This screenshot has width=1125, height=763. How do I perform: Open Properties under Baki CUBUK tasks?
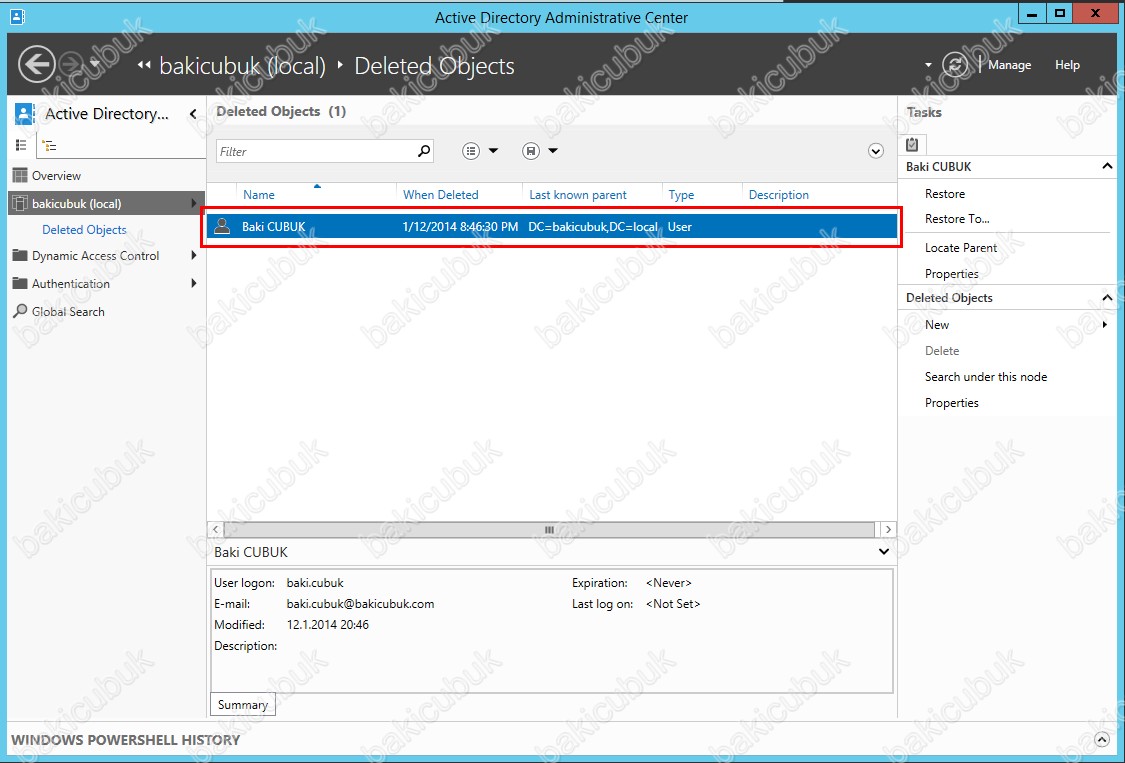[x=951, y=273]
